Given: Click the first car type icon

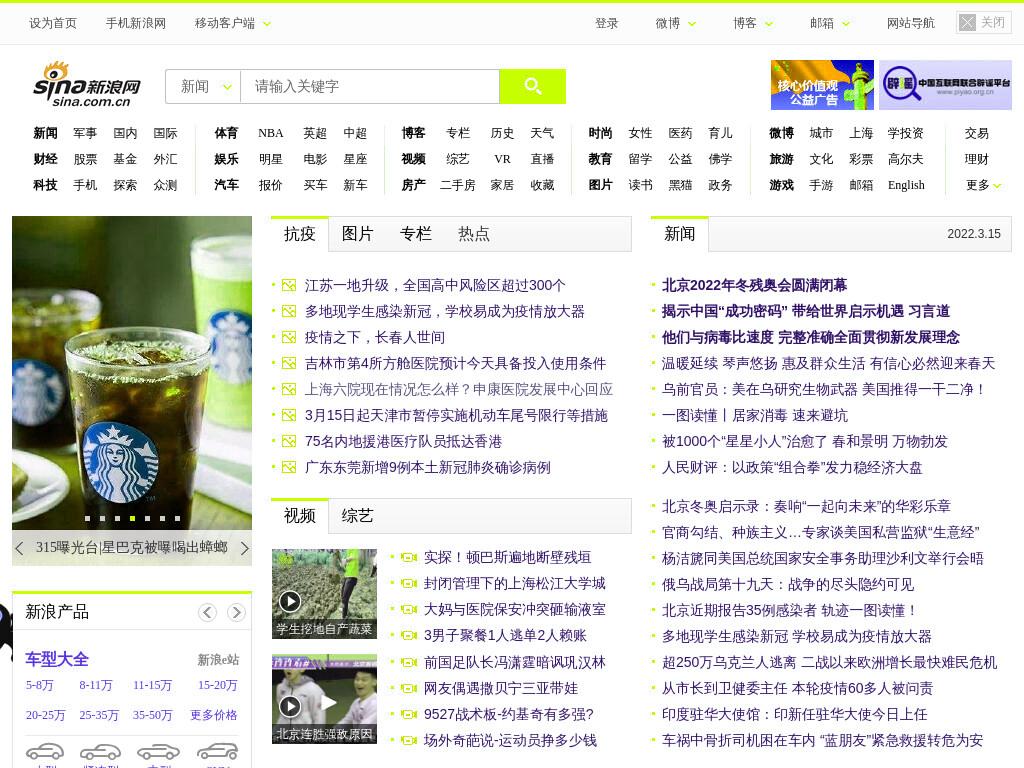Looking at the screenshot, I should (44, 752).
